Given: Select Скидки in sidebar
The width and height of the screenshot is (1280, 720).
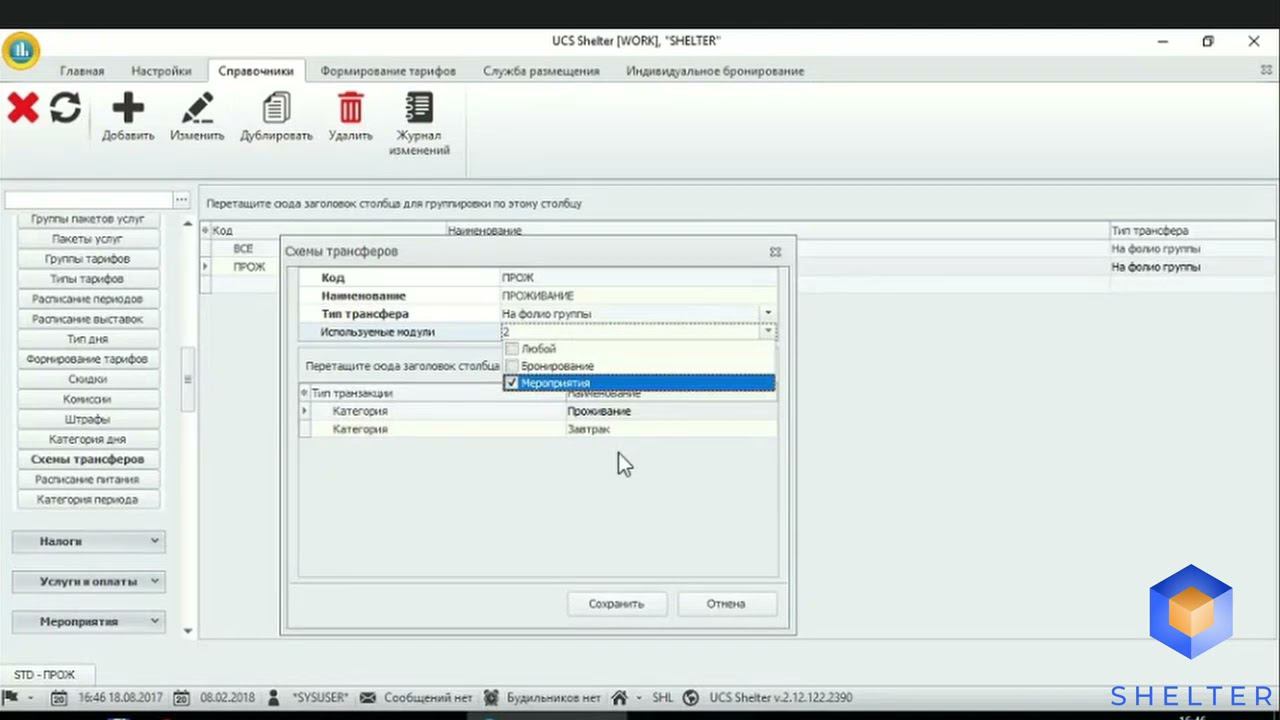Looking at the screenshot, I should click(88, 379).
